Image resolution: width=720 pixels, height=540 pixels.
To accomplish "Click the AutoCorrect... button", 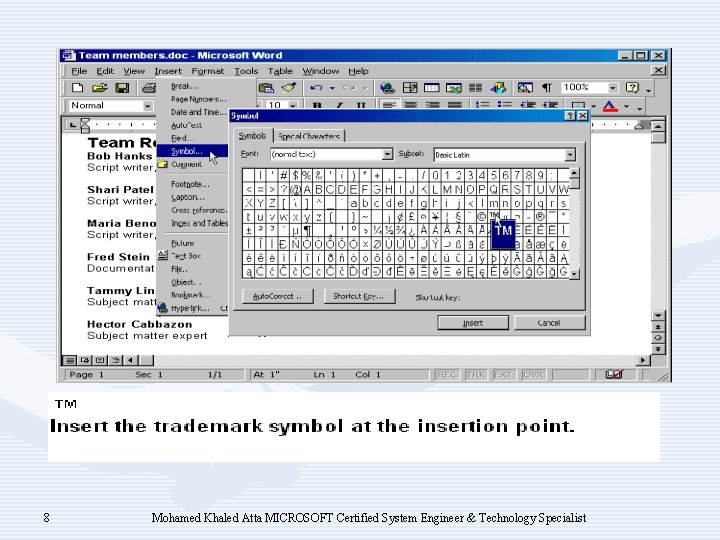I will coord(278,296).
